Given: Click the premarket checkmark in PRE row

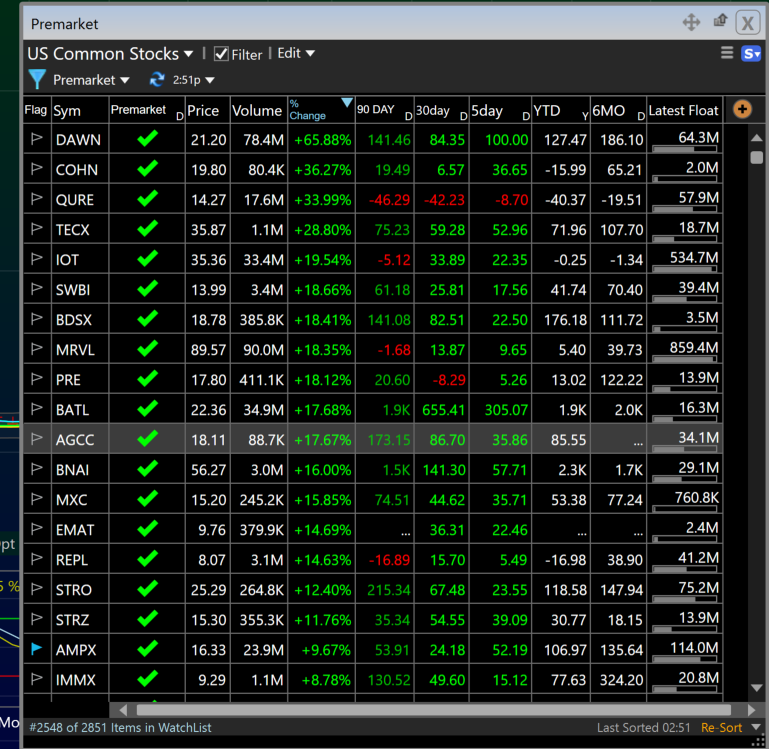Looking at the screenshot, I should (147, 379).
